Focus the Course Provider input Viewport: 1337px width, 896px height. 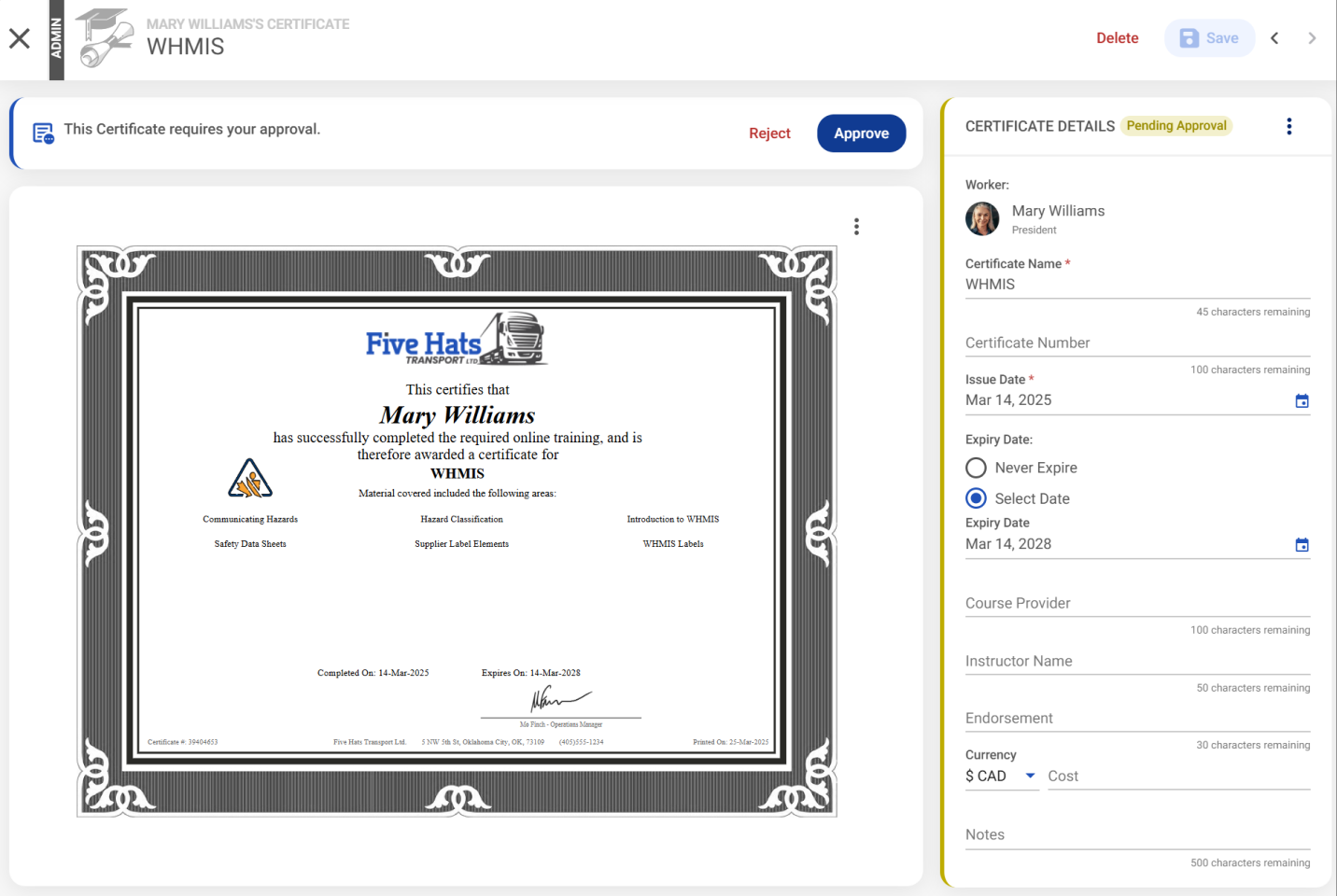1137,604
